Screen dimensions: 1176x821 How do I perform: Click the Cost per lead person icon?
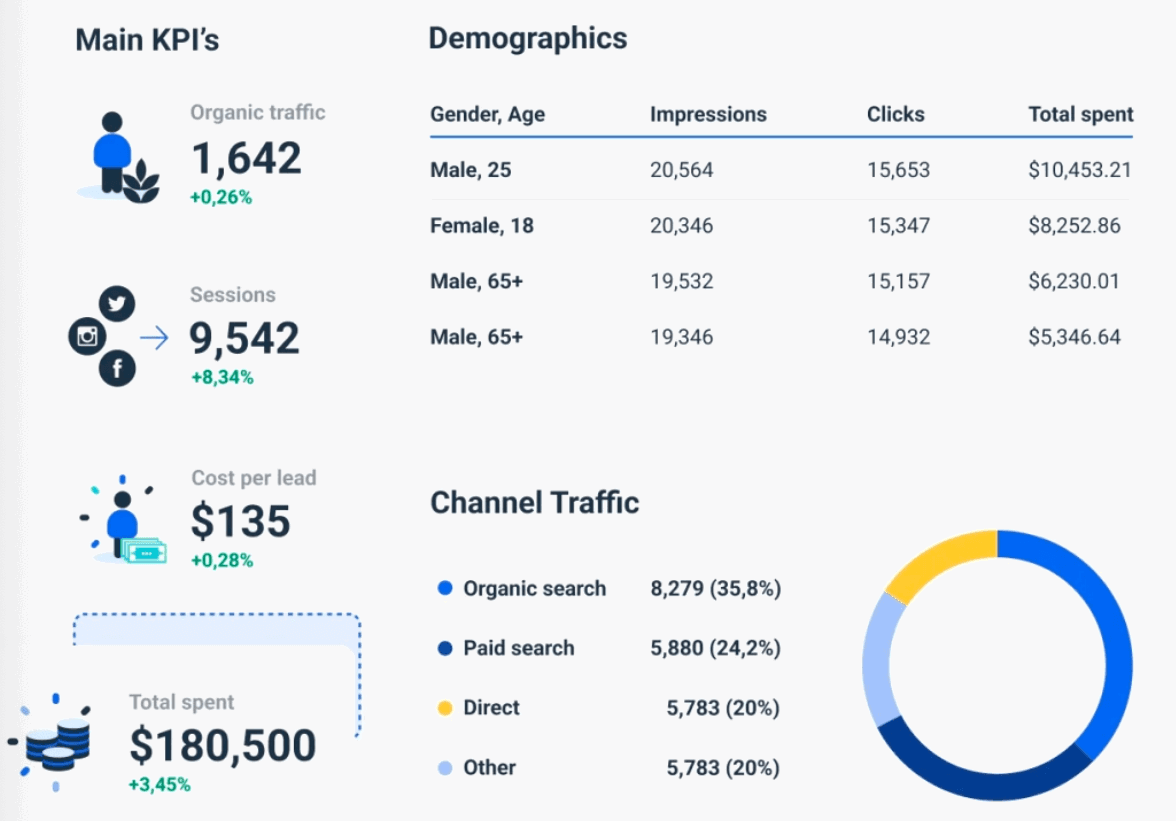coord(122,519)
